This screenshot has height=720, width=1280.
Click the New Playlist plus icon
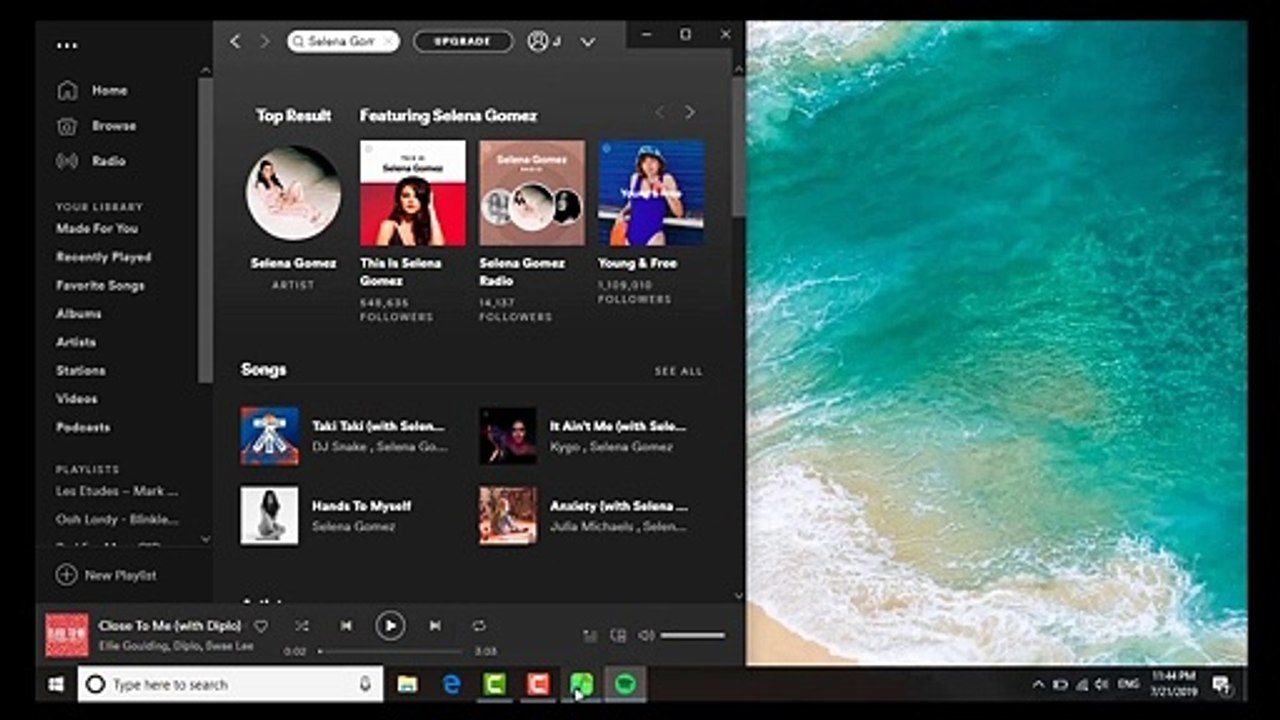66,575
